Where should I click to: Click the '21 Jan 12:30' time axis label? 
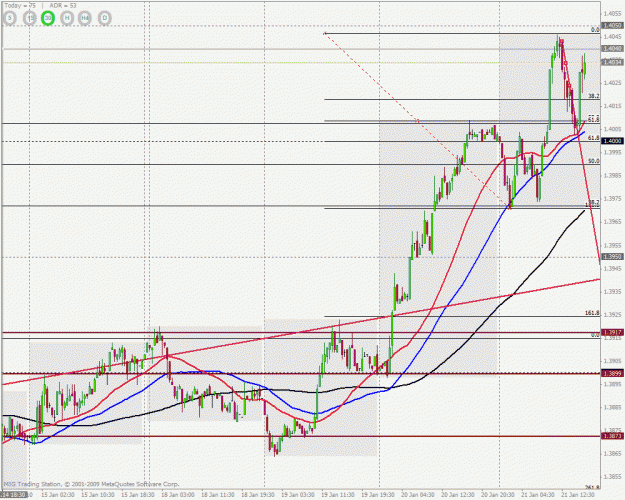[578, 495]
